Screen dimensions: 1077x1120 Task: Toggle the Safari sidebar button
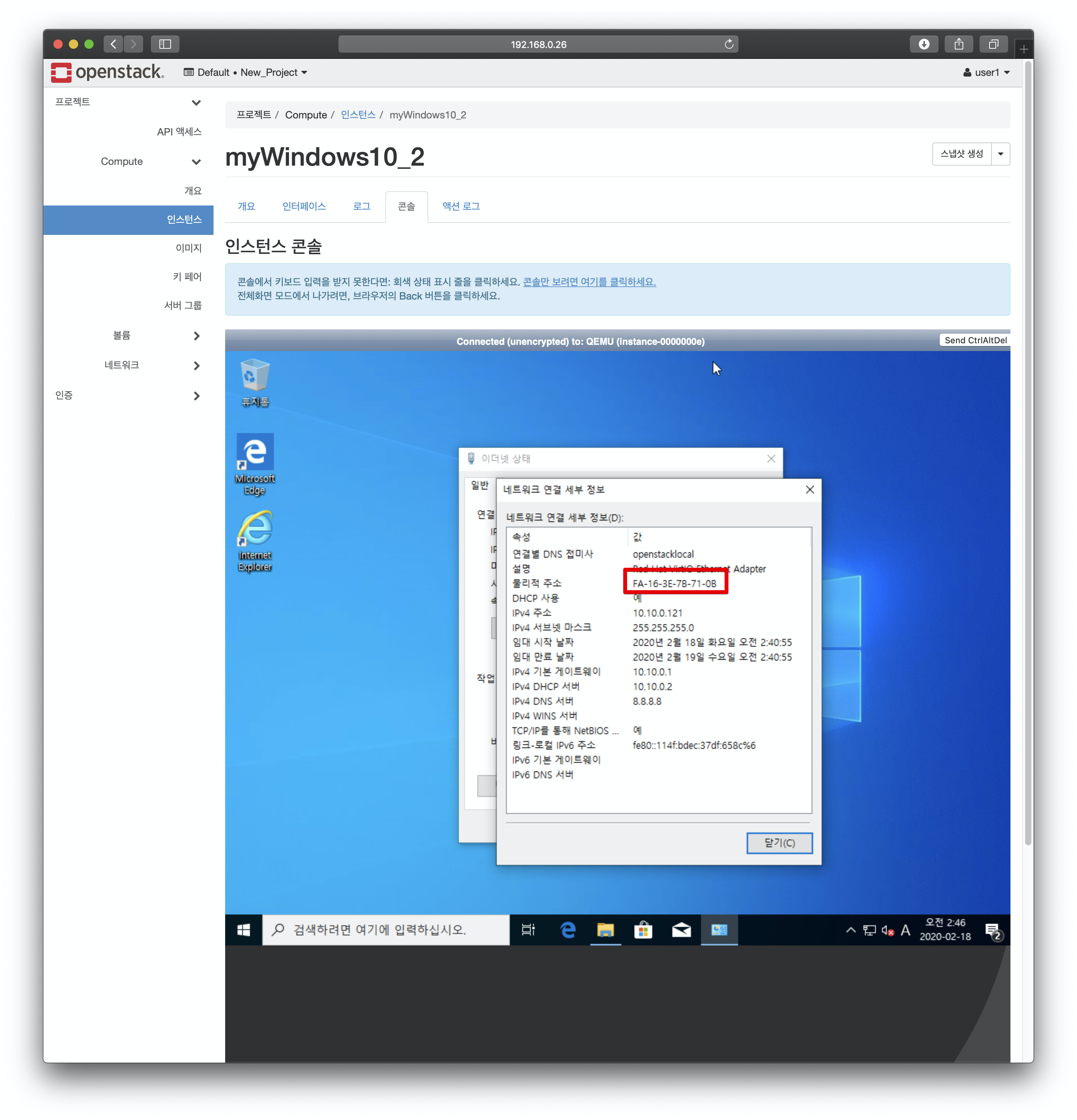click(x=165, y=45)
